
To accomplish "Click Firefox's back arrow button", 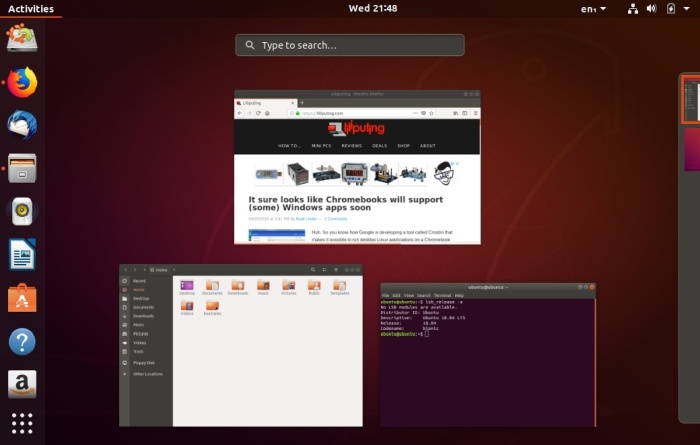I will coord(240,113).
